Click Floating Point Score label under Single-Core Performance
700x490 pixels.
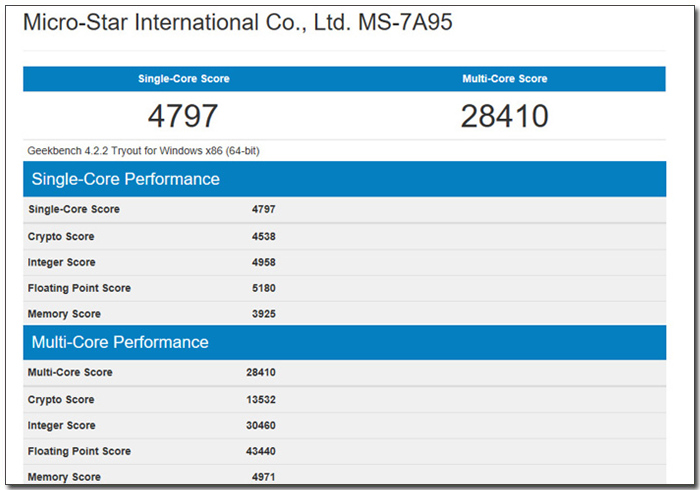pyautogui.click(x=79, y=288)
